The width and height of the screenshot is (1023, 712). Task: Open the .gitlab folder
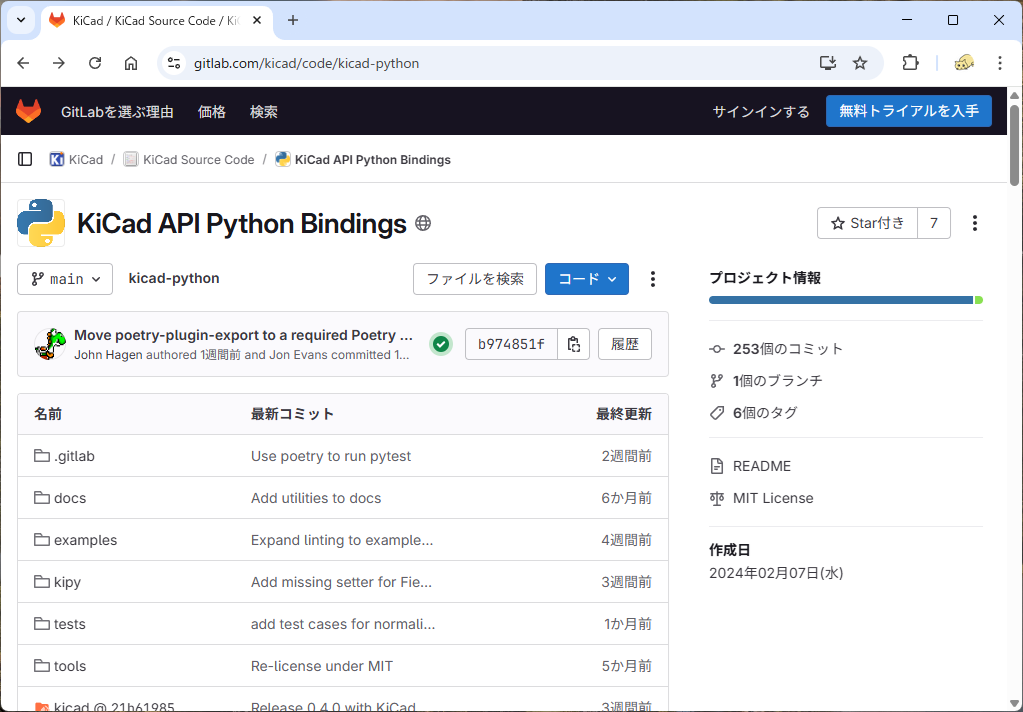74,456
